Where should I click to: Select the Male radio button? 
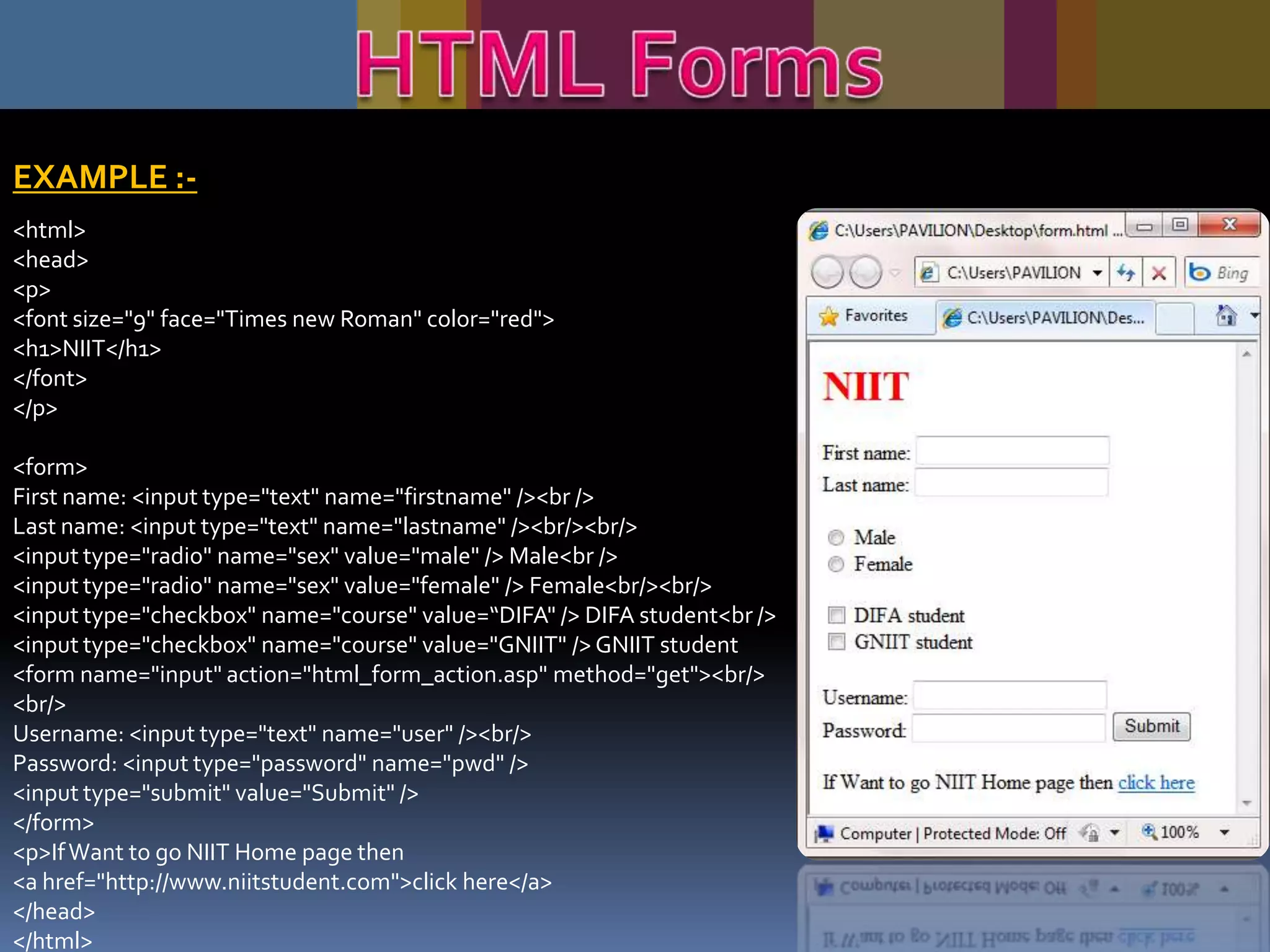click(836, 537)
